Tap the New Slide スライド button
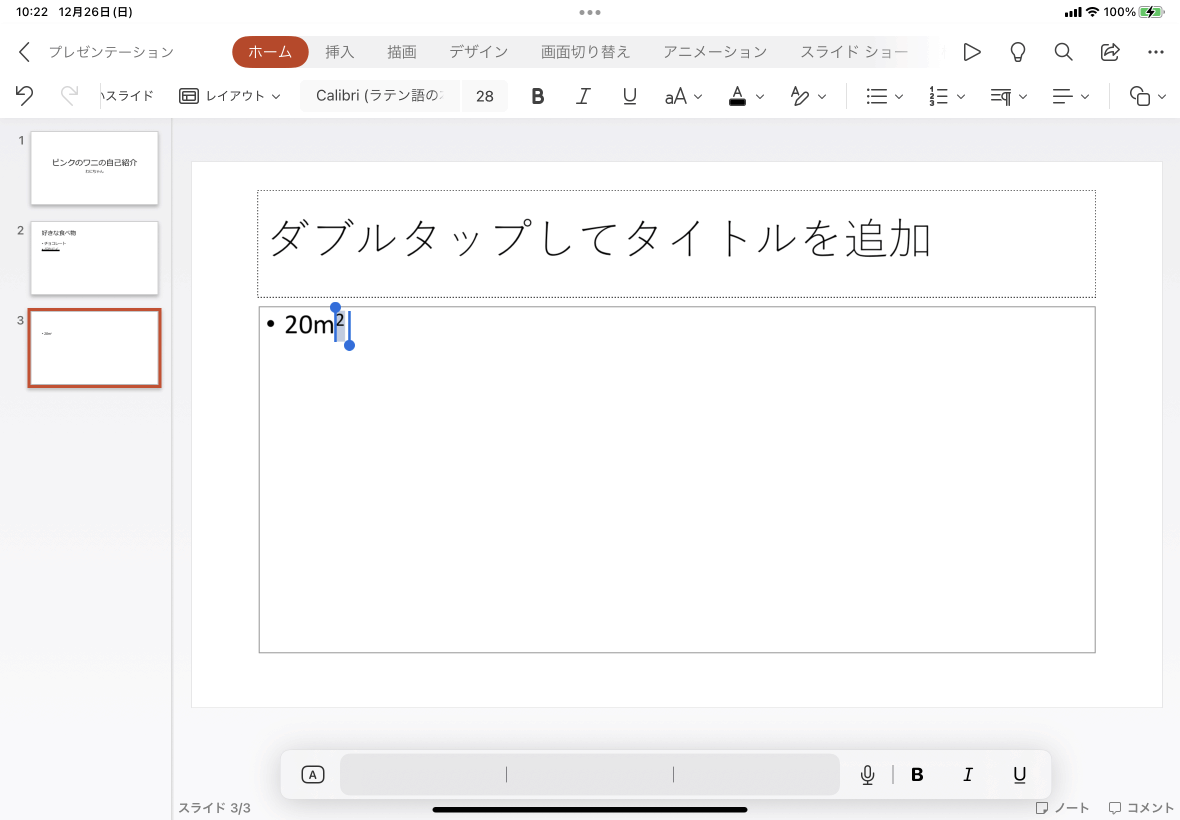This screenshot has height=820, width=1180. tap(127, 96)
